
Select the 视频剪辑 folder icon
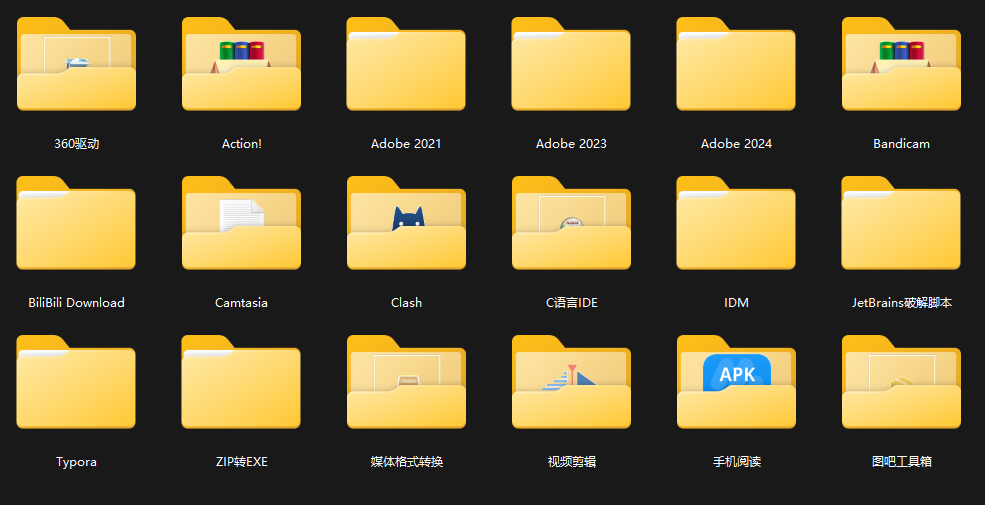pyautogui.click(x=571, y=384)
